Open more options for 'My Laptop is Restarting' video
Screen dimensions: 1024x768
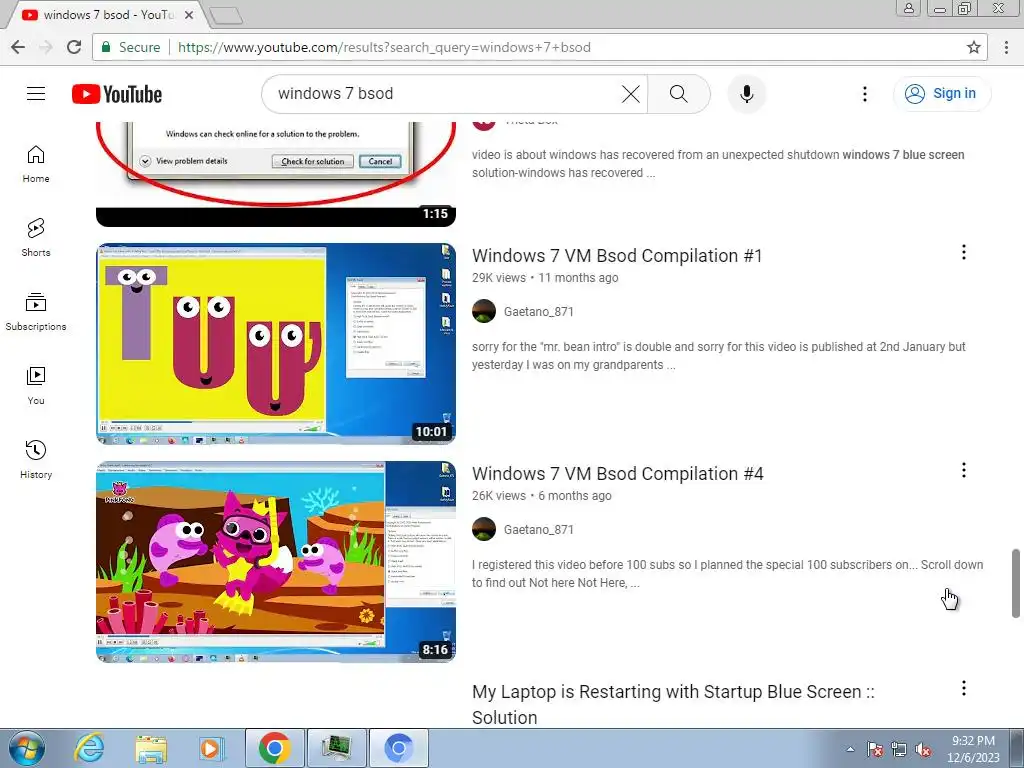coord(963,688)
